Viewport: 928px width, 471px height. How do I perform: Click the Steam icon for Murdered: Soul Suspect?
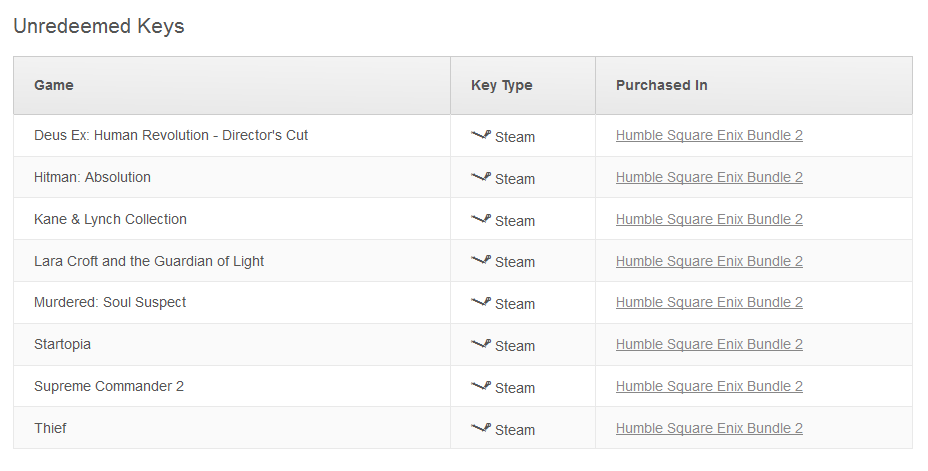click(x=481, y=302)
